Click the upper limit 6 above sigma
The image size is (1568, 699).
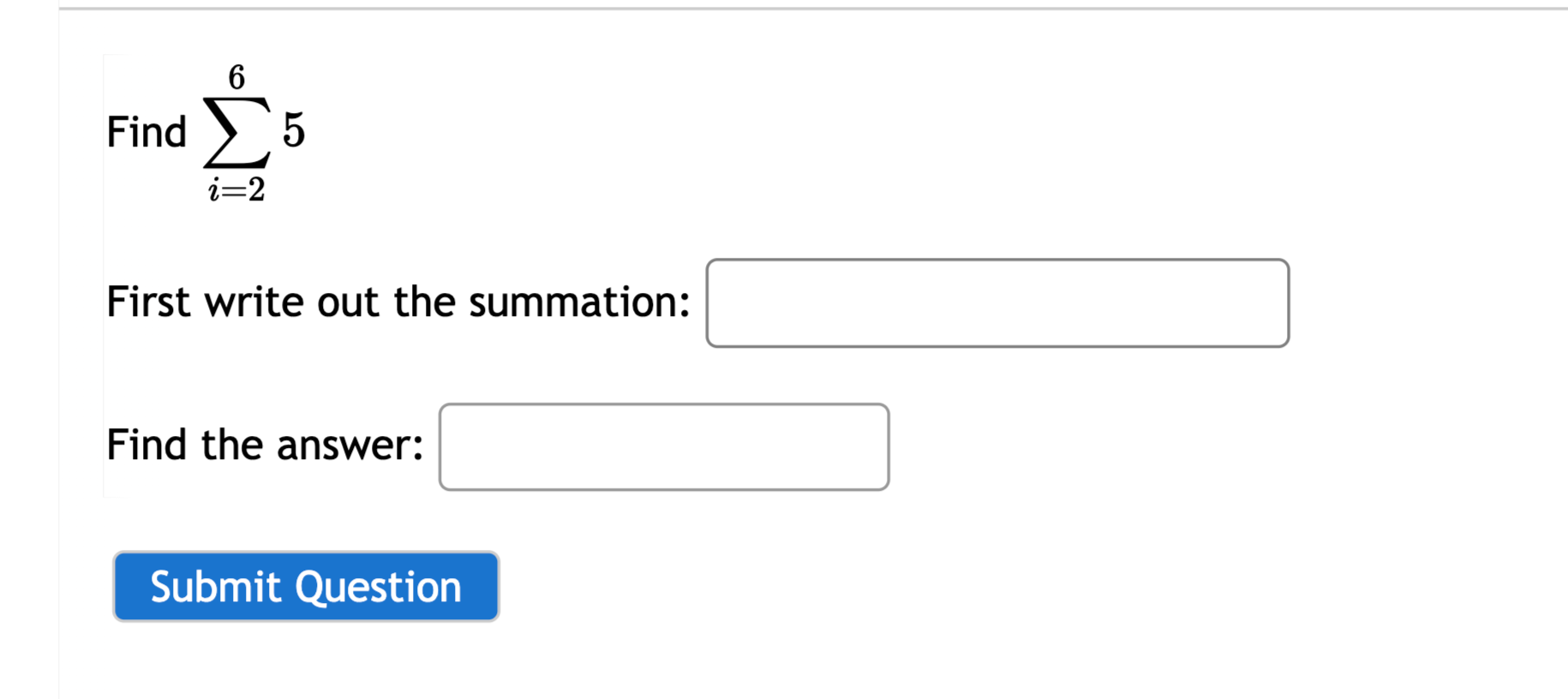coord(237,75)
